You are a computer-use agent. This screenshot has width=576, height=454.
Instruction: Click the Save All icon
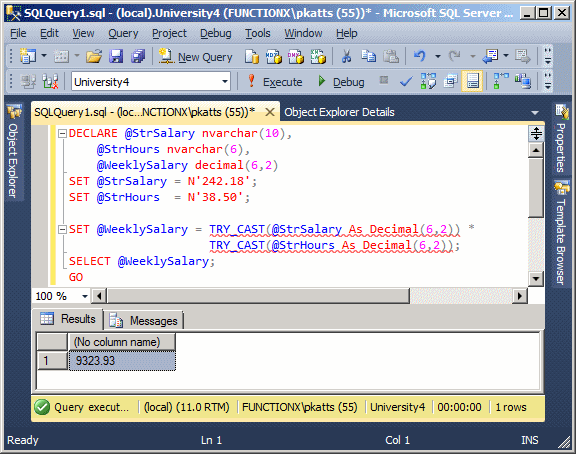pyautogui.click(x=138, y=57)
